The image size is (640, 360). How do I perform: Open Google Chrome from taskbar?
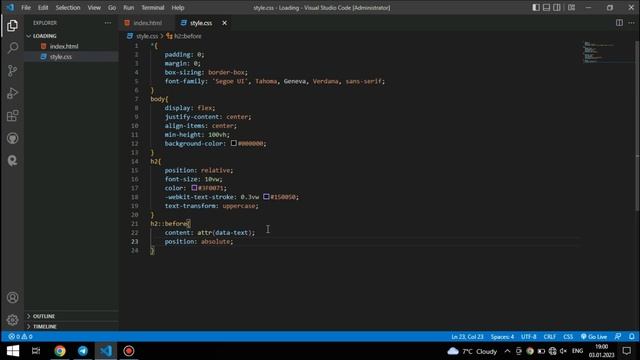pos(60,351)
